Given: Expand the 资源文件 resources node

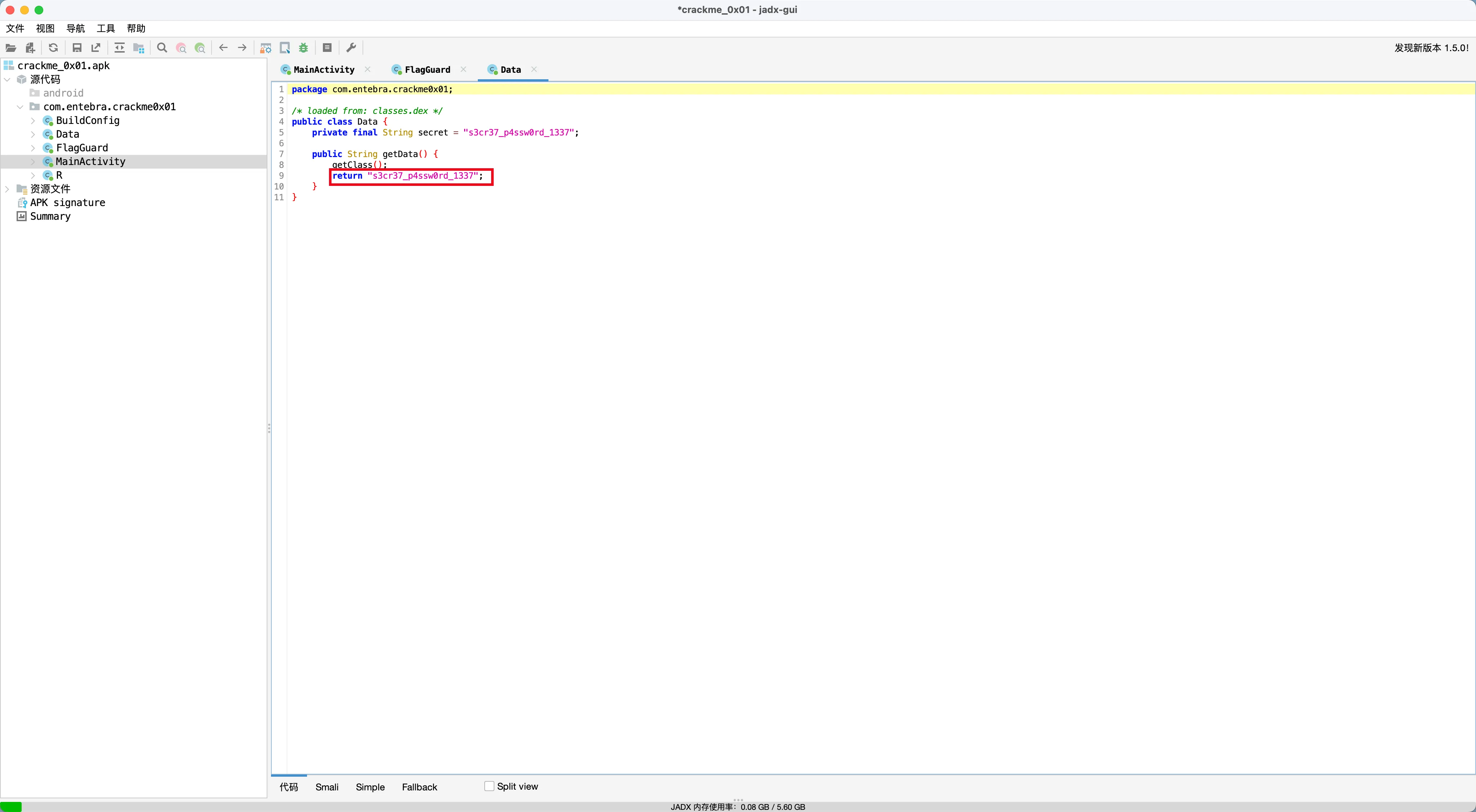Looking at the screenshot, I should coord(7,189).
